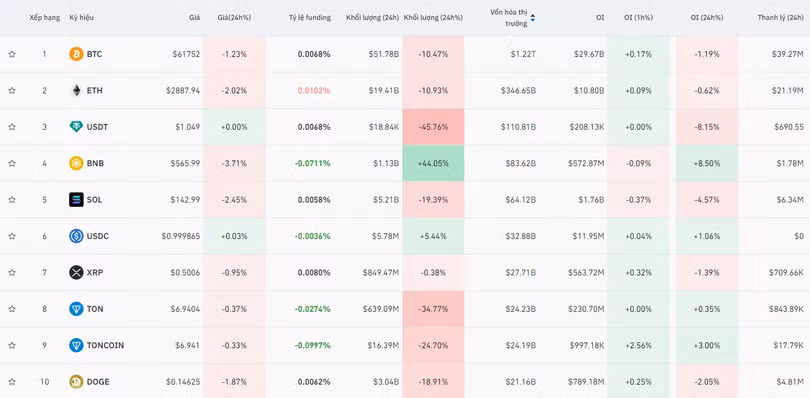Sort by Ký hiệu column header
Image resolution: width=810 pixels, height=398 pixels.
[x=82, y=18]
